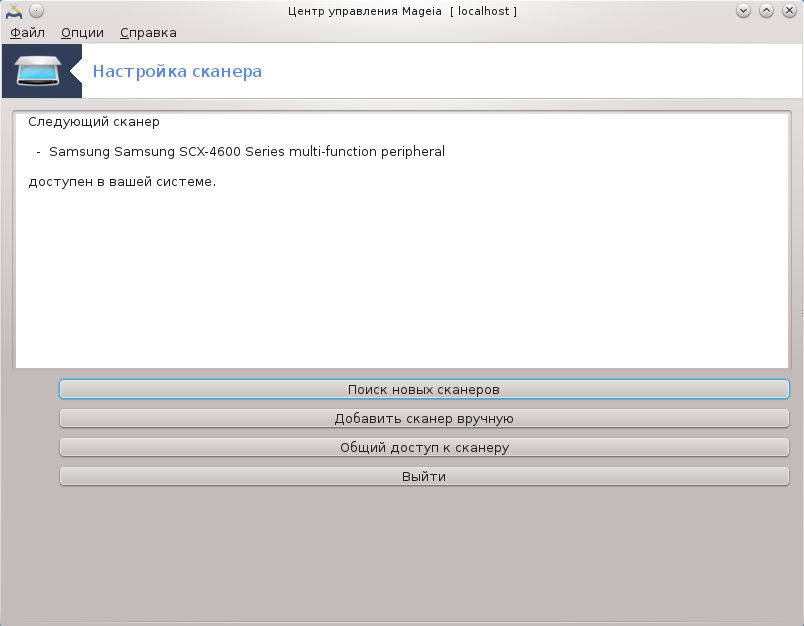The height and width of the screenshot is (626, 804).
Task: Close the Mageia control center window
Action: pyautogui.click(x=789, y=11)
